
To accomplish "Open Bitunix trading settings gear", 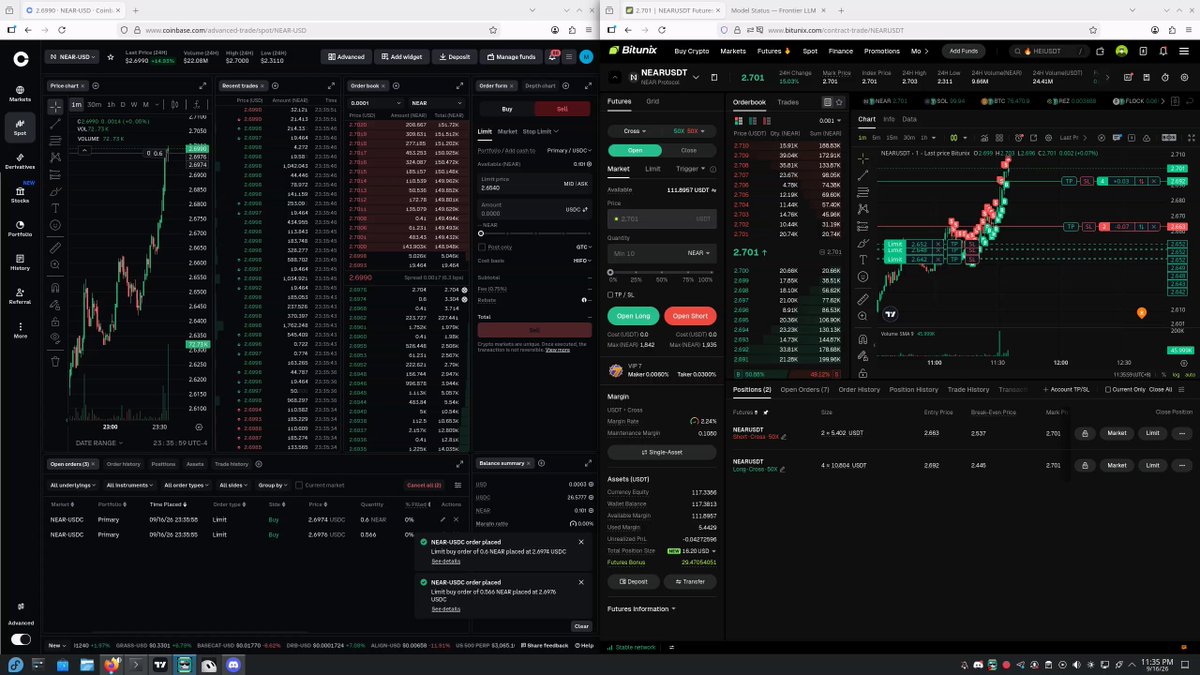I will 1187,77.
